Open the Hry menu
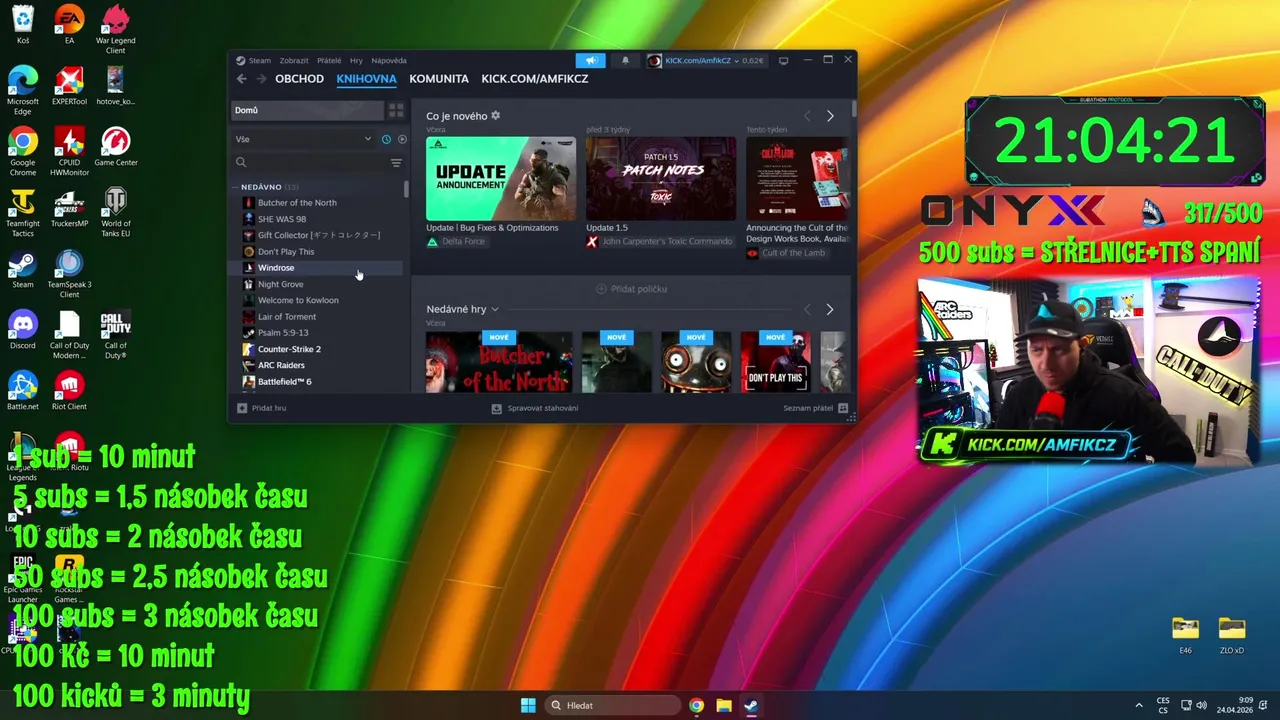 click(356, 60)
